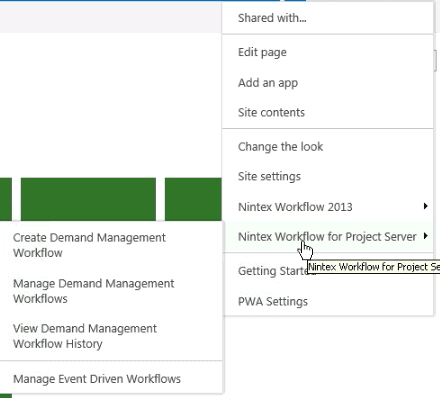Click the narrow green tile at left edge

[x=6, y=199]
